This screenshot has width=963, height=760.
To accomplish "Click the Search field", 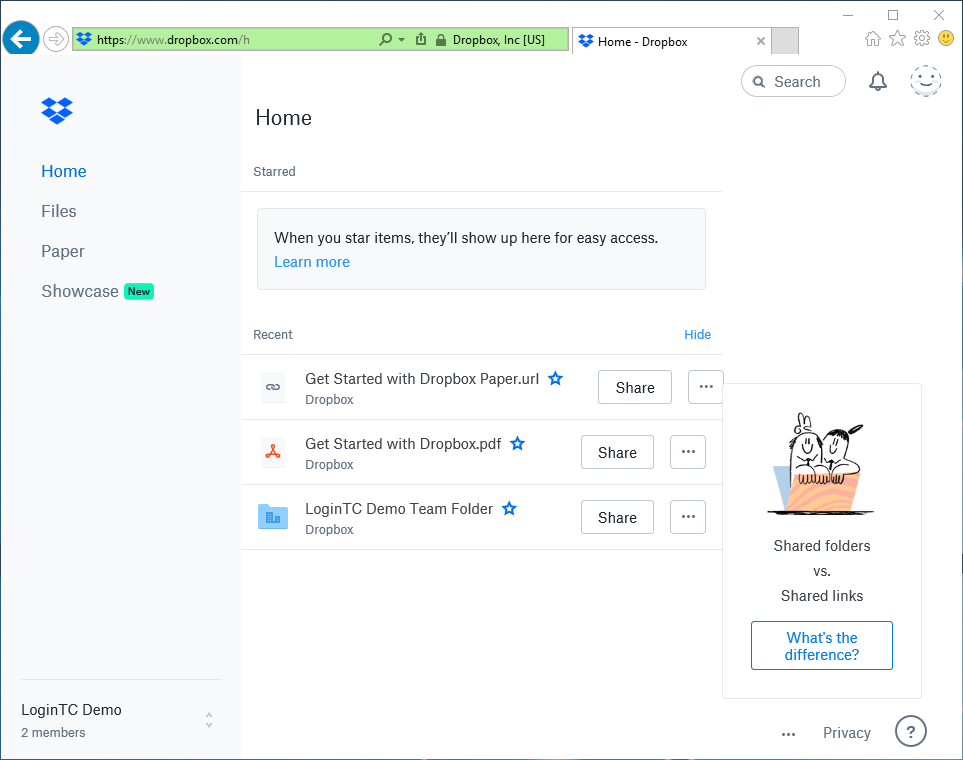I will click(793, 81).
